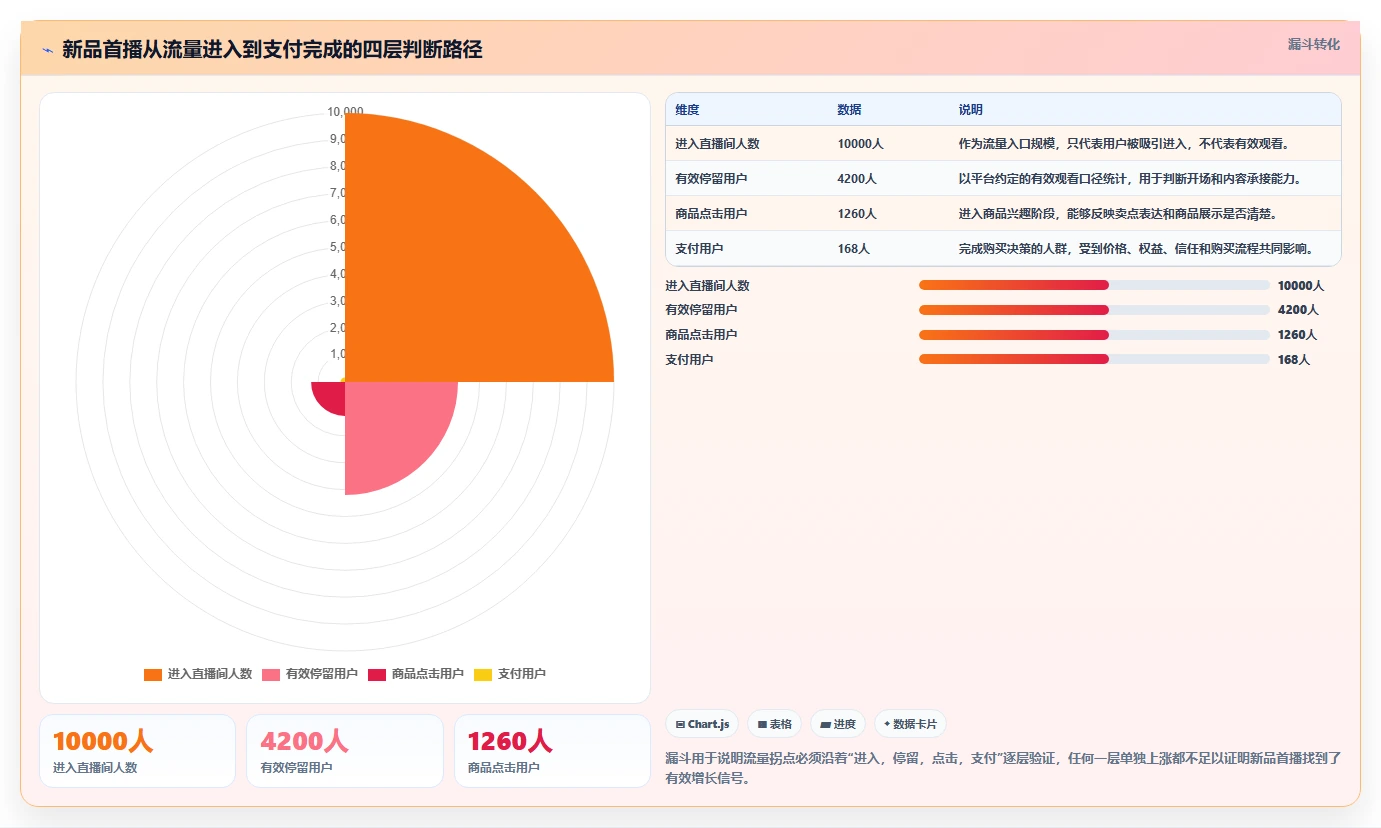Click the description starting with 进入商品兴趣阶段

point(1118,214)
